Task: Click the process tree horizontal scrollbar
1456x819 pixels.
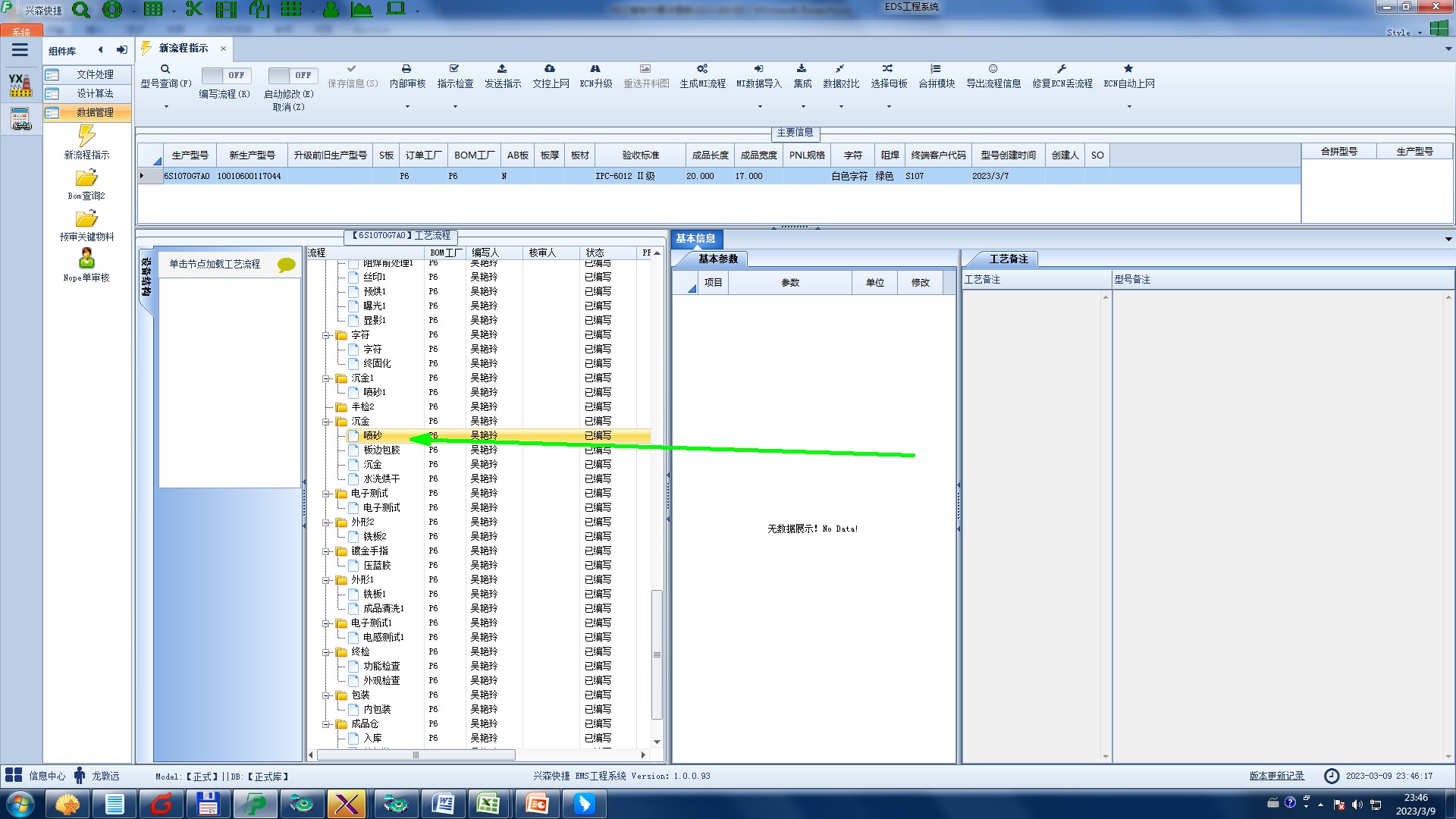Action: (x=416, y=755)
